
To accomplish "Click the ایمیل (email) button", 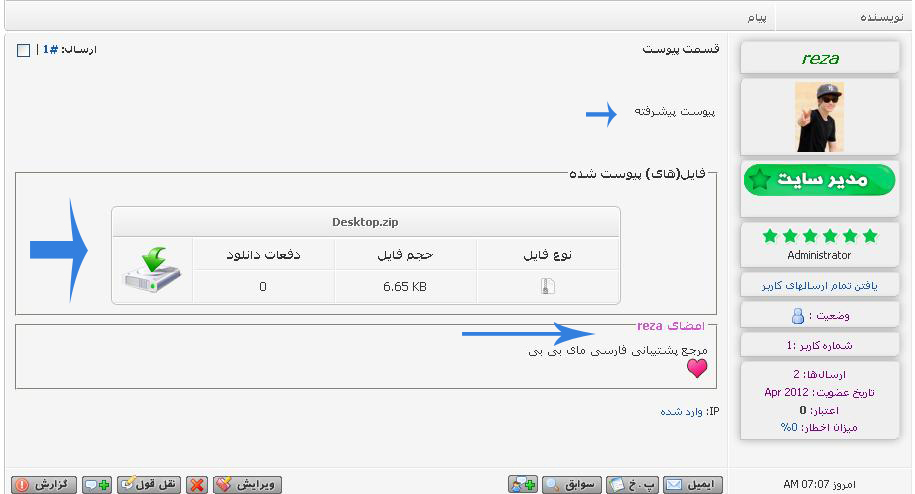I will click(693, 485).
